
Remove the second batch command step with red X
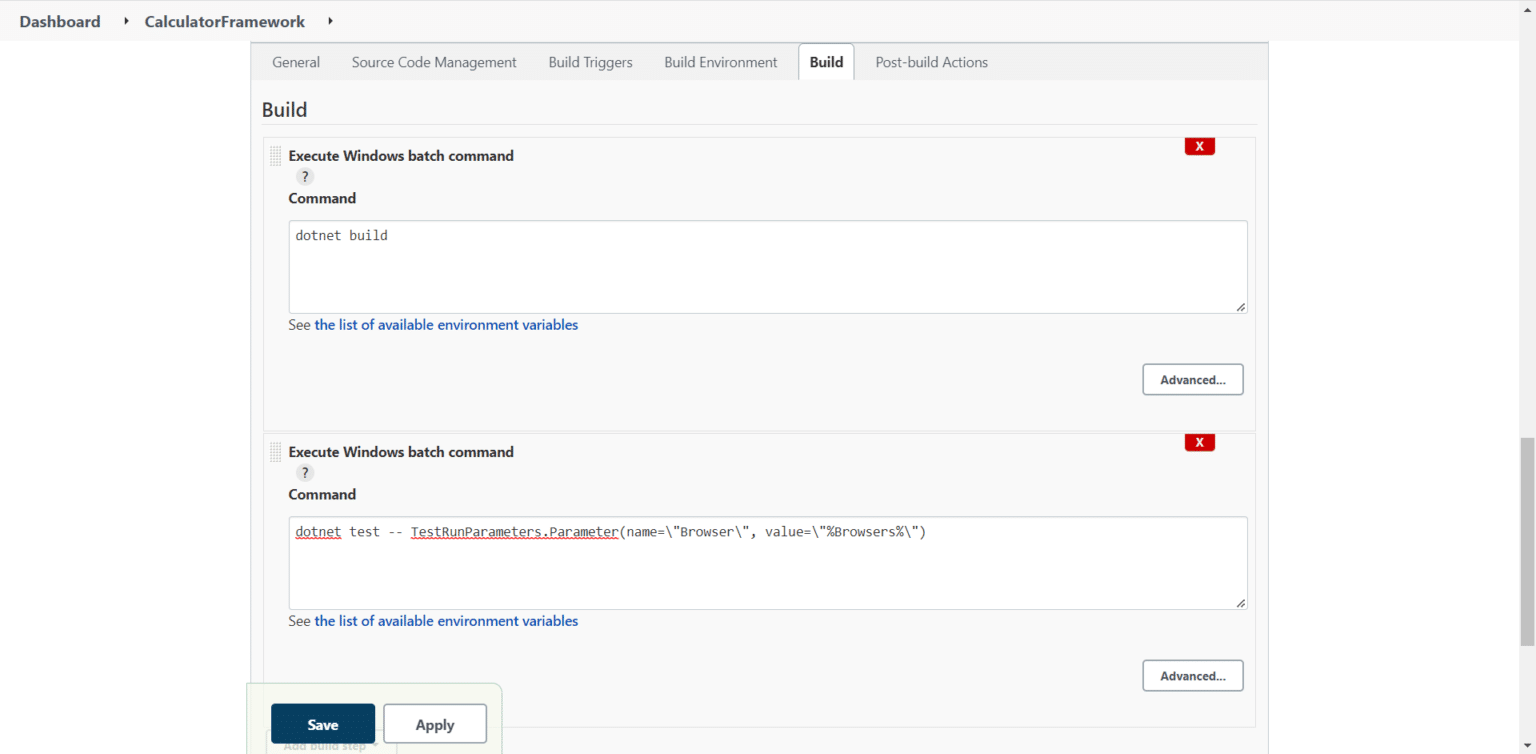coord(1199,442)
